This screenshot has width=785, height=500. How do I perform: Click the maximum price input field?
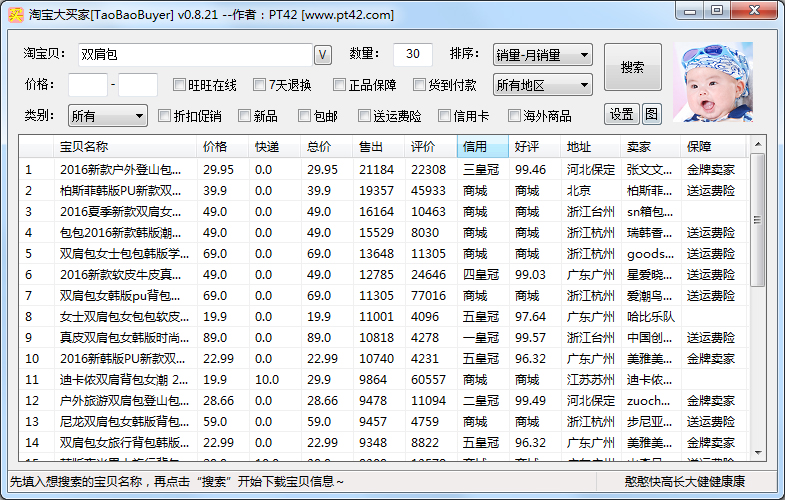pyautogui.click(x=138, y=85)
